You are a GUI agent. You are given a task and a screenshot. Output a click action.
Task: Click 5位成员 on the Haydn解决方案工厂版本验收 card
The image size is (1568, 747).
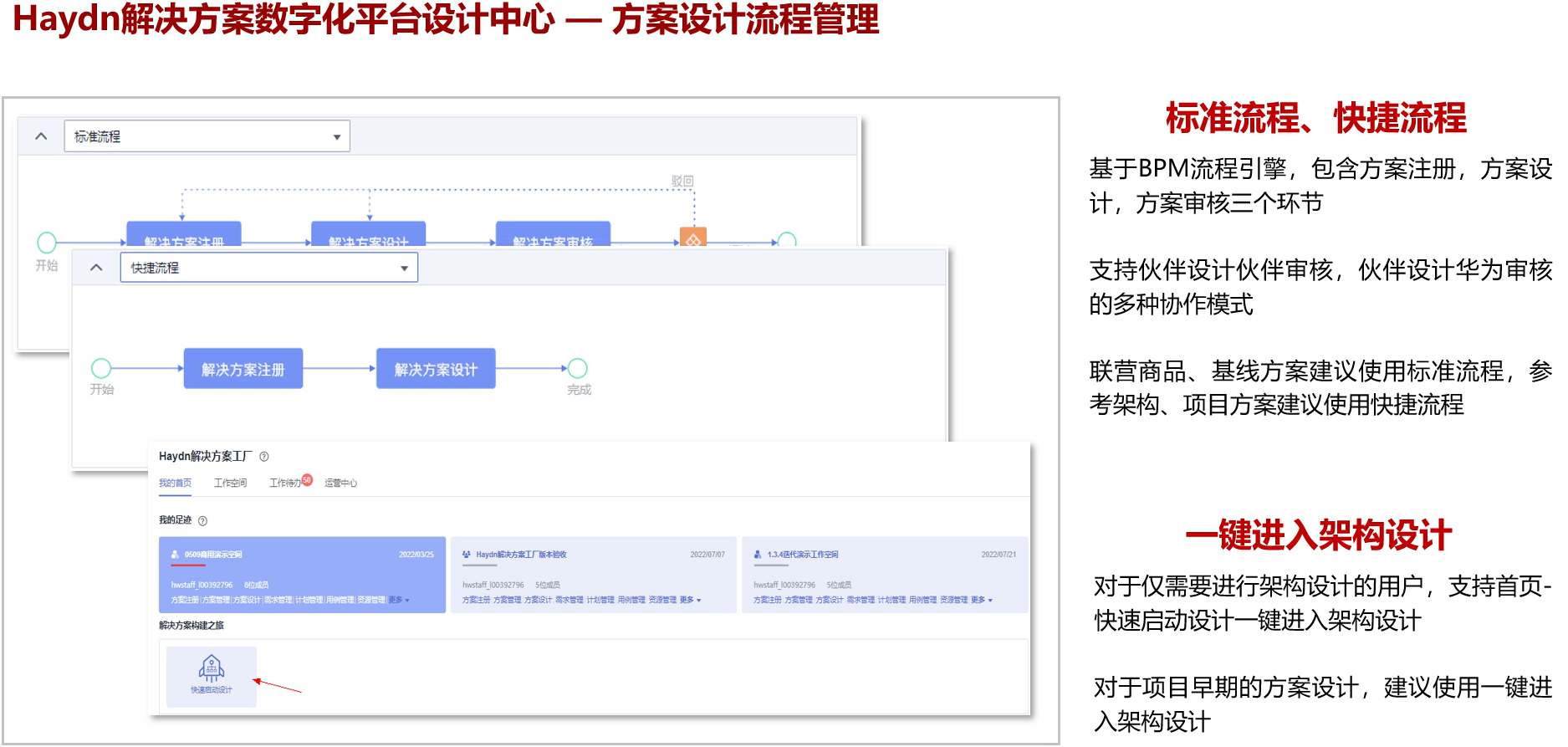pos(548,585)
